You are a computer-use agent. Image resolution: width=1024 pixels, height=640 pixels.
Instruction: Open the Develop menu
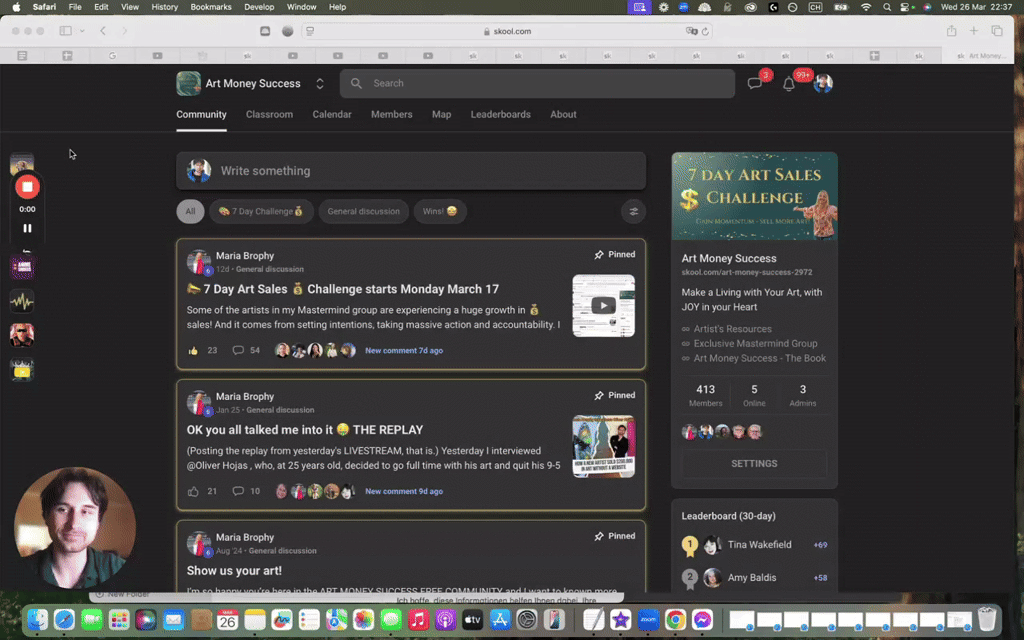coord(259,7)
